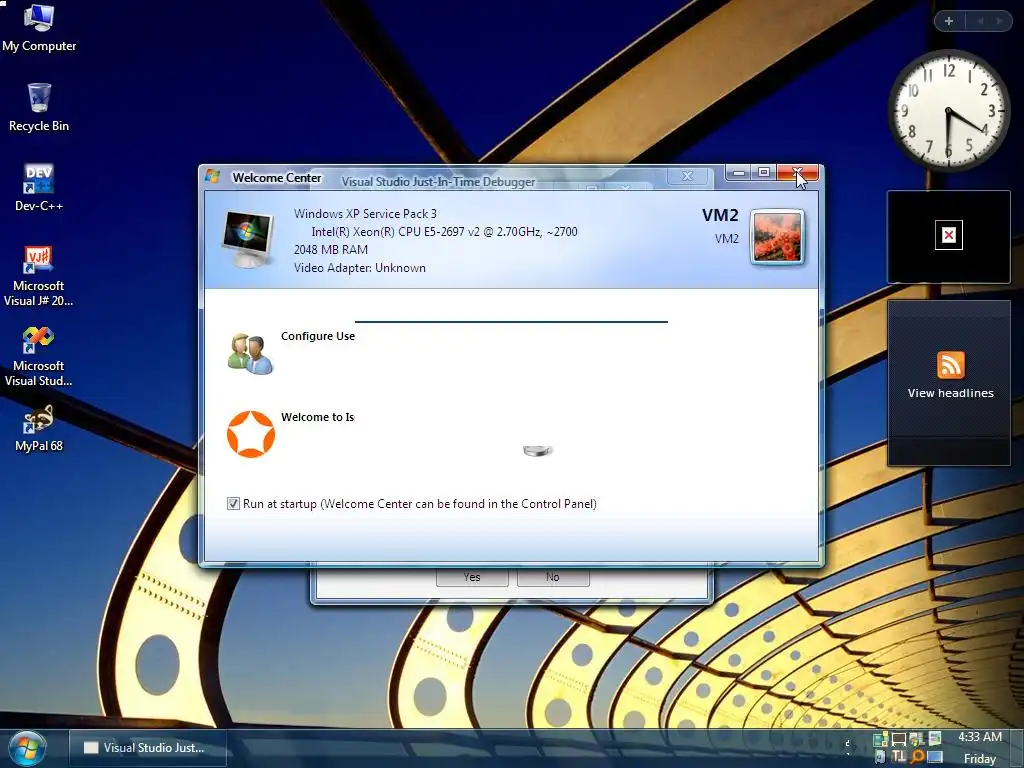1024x768 pixels.
Task: Close the Welcome Center window
Action: point(797,172)
